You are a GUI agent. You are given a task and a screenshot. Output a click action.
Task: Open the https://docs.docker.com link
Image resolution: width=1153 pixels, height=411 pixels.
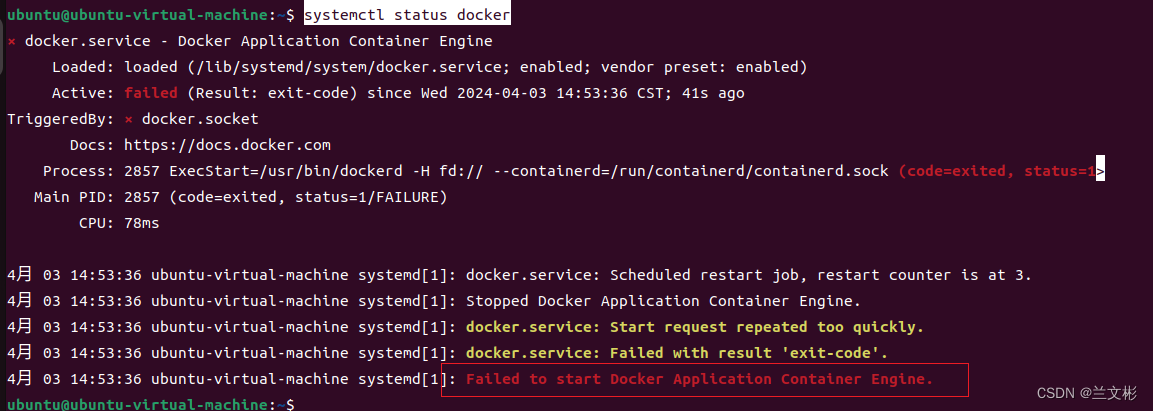tap(227, 145)
